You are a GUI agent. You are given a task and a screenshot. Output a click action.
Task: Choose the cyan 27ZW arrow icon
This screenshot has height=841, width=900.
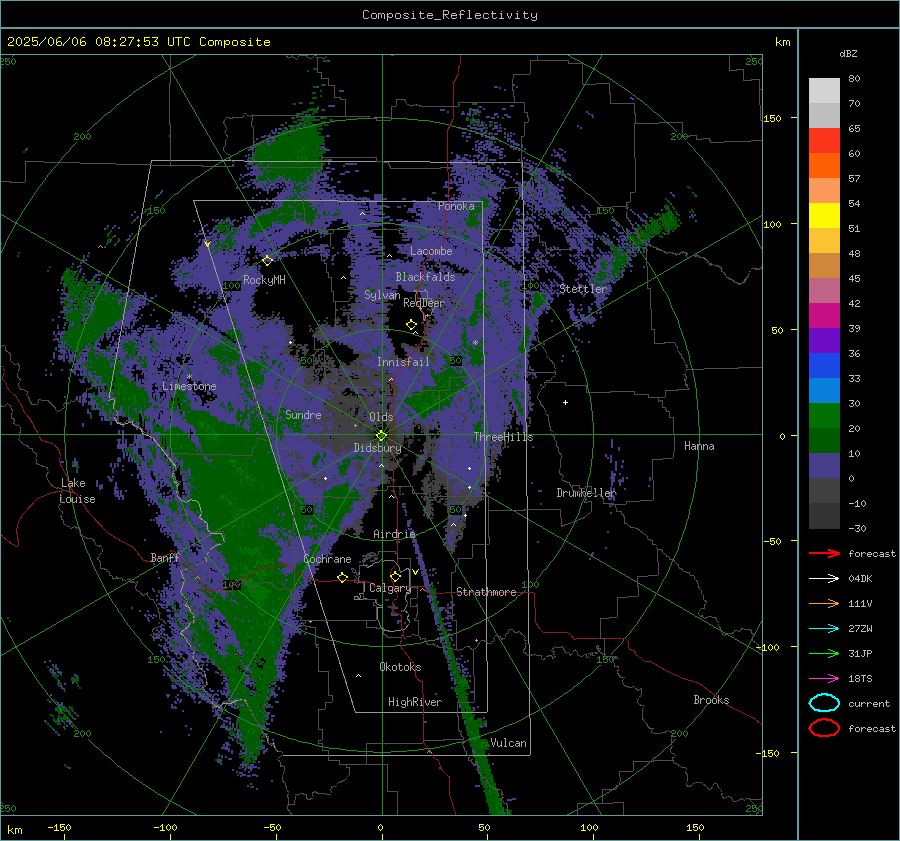[x=824, y=629]
